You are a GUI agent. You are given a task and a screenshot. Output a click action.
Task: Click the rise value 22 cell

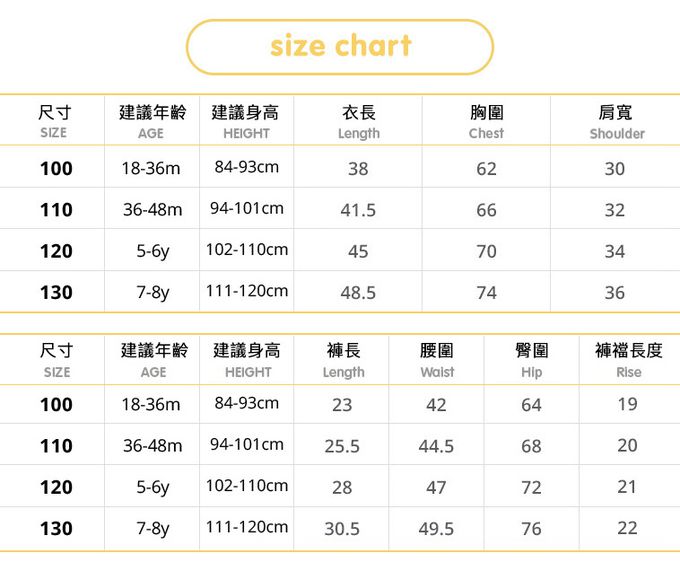627,528
